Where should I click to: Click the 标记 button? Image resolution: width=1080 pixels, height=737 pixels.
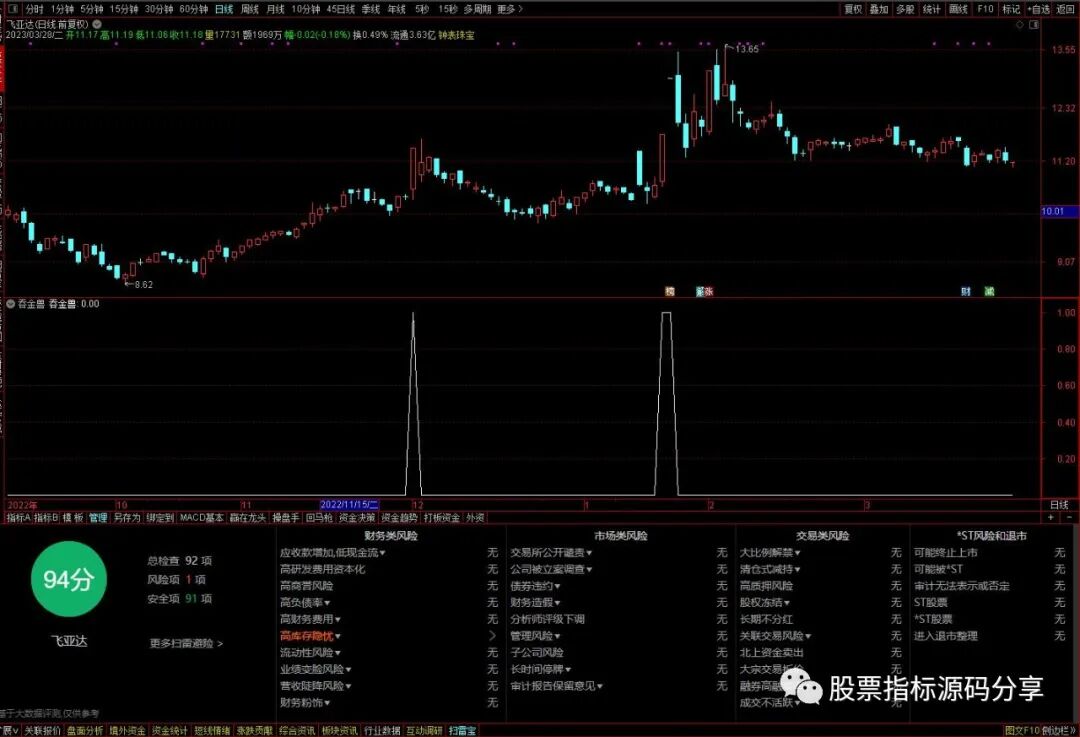[x=1010, y=9]
